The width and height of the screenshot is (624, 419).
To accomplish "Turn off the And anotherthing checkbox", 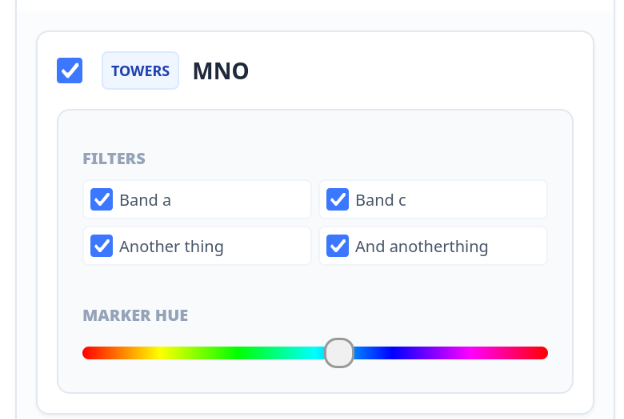I will pyautogui.click(x=338, y=246).
